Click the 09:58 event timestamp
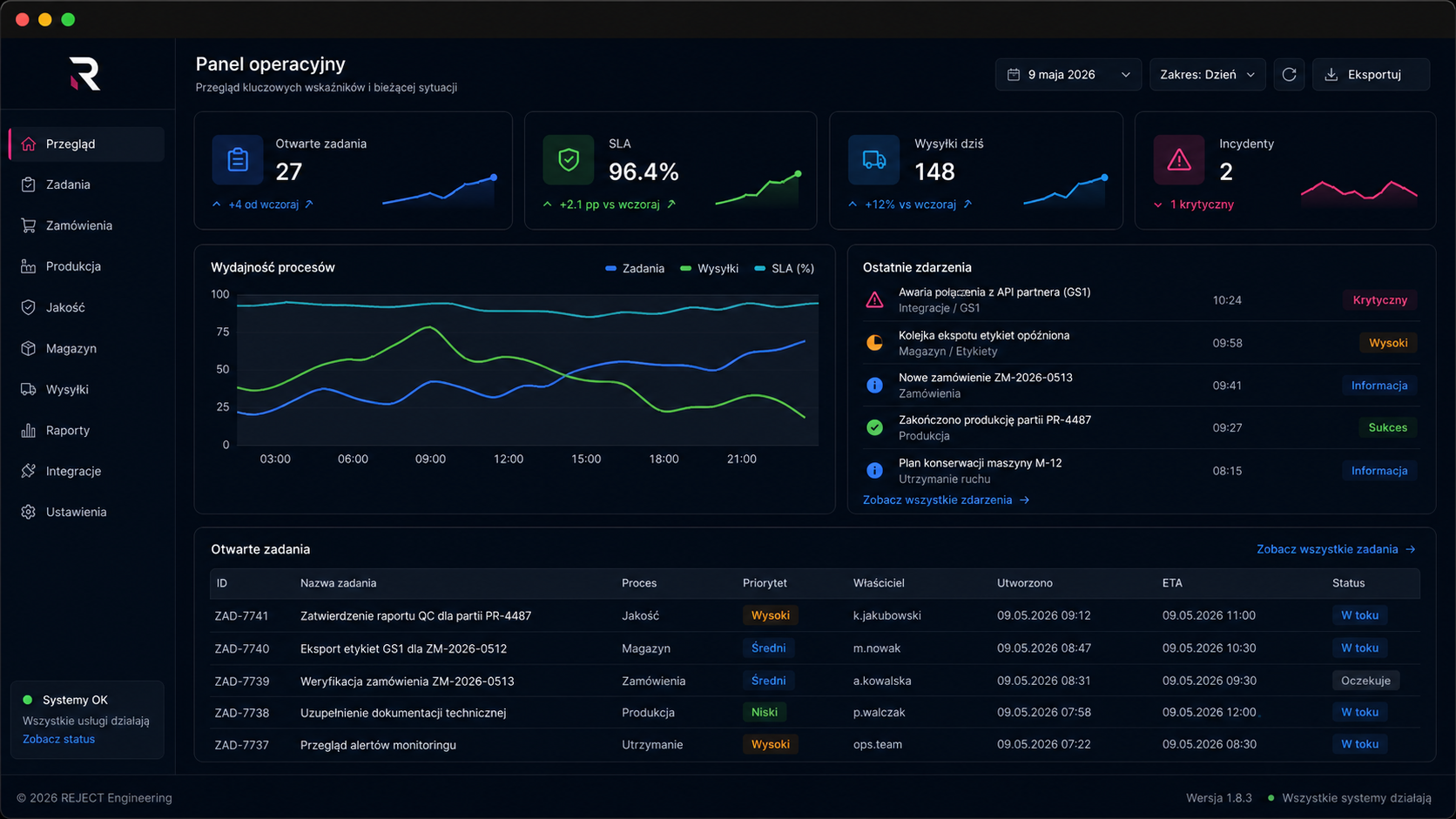 coord(1227,343)
